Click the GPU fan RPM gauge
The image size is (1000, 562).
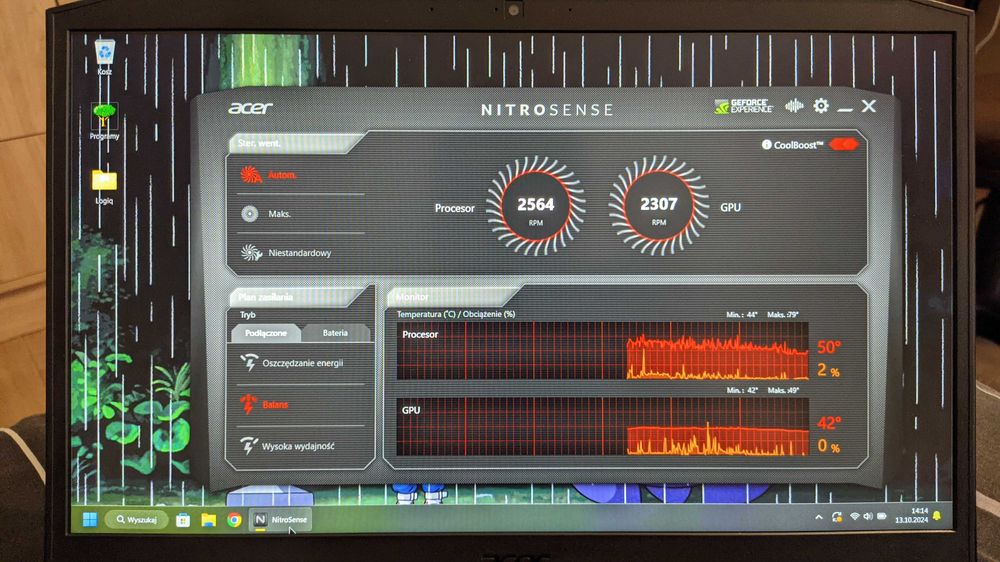[x=658, y=205]
